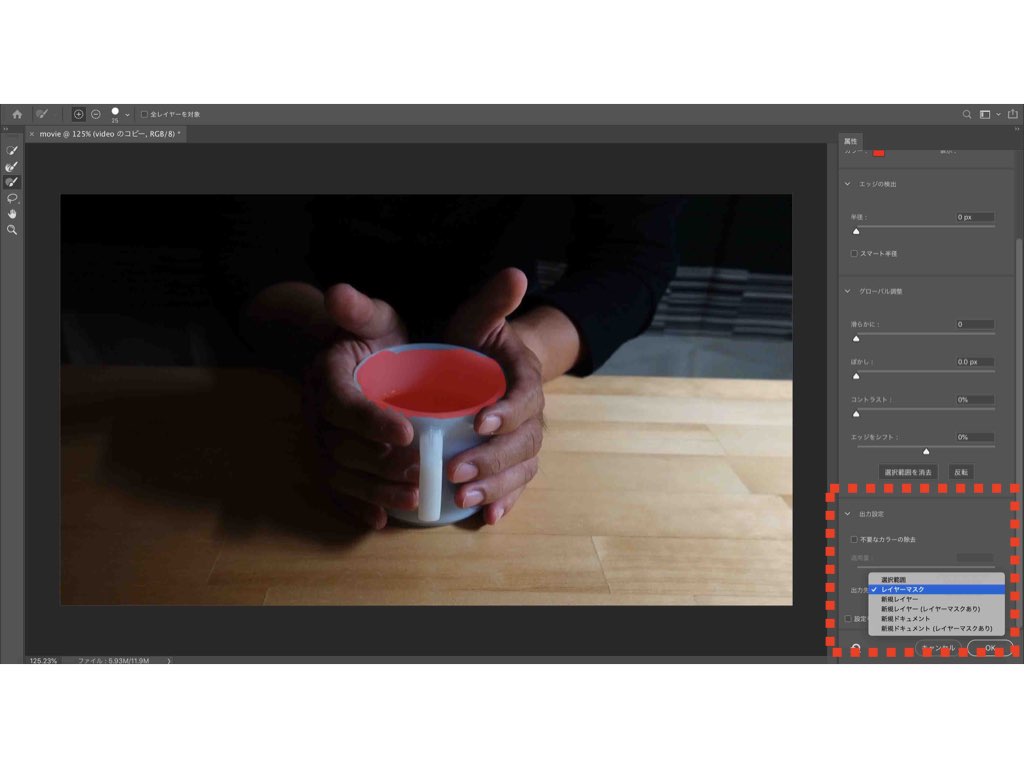
Task: Click the コントラスト contrast slider handle
Action: 856,414
